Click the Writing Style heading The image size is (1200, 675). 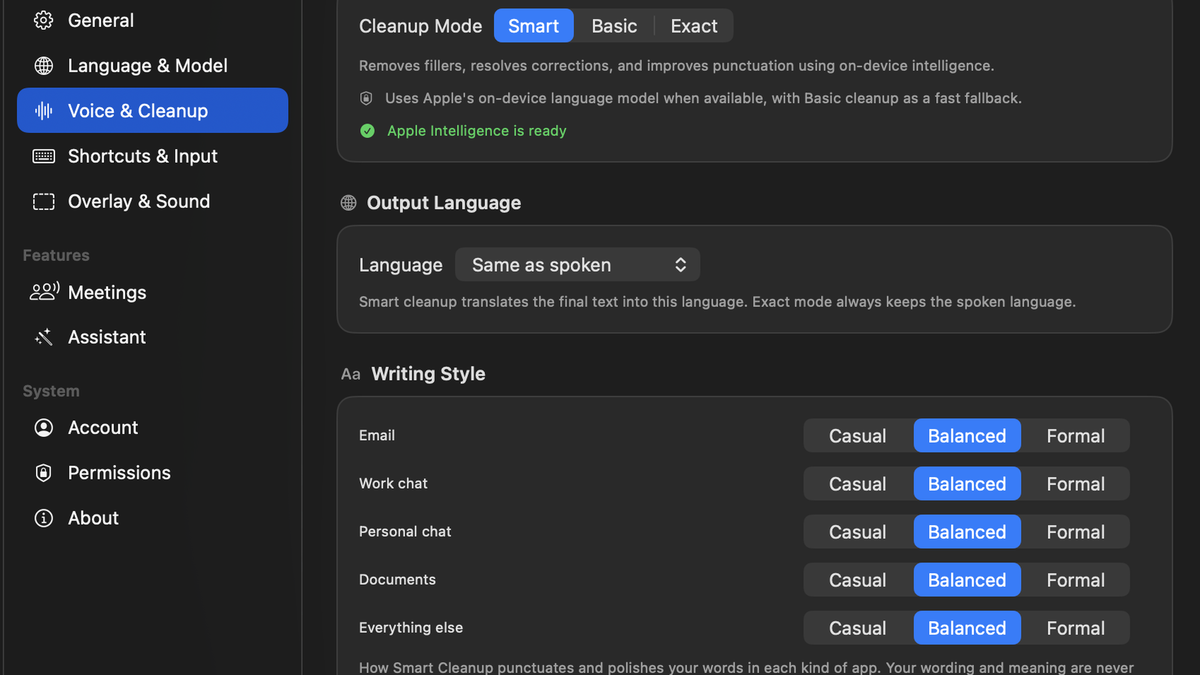click(x=428, y=374)
